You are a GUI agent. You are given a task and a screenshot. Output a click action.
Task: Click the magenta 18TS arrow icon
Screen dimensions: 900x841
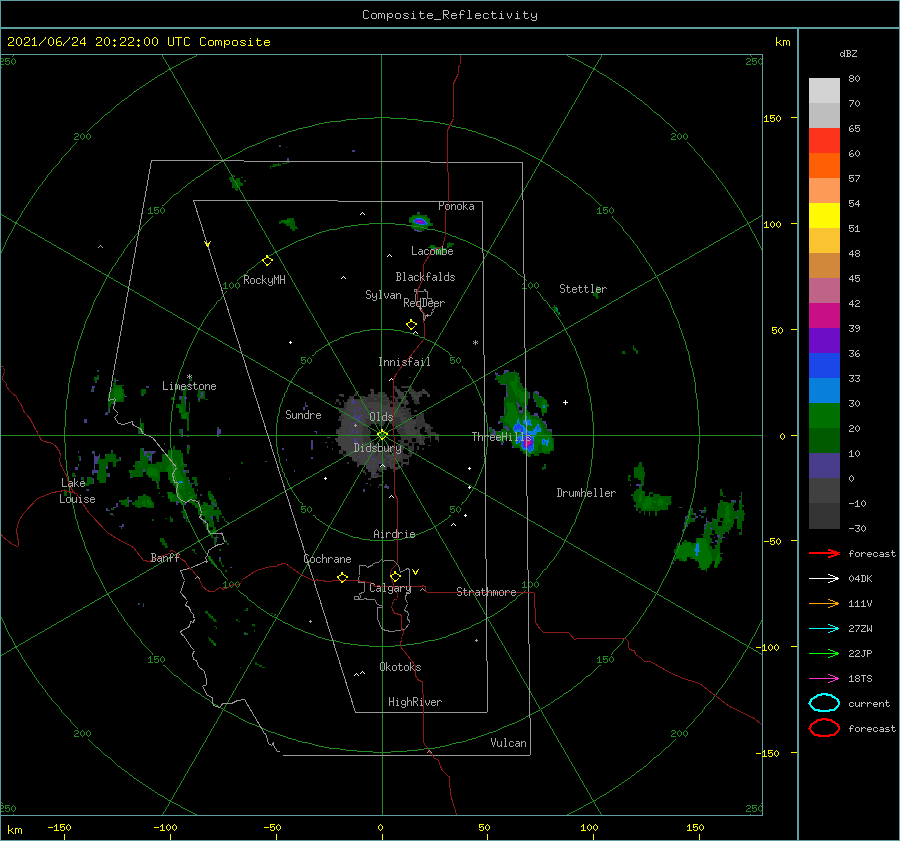(x=824, y=679)
